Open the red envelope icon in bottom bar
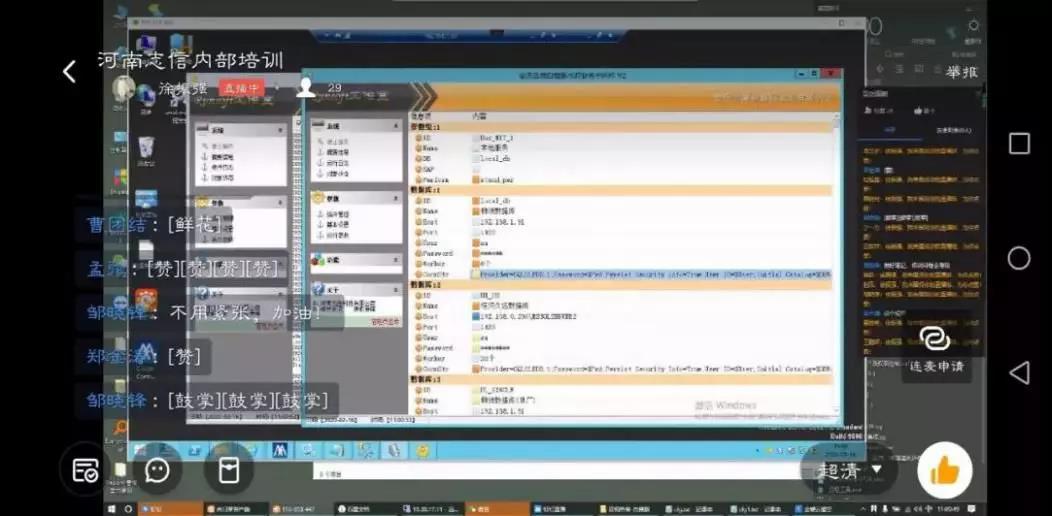The image size is (1052, 516). (229, 470)
